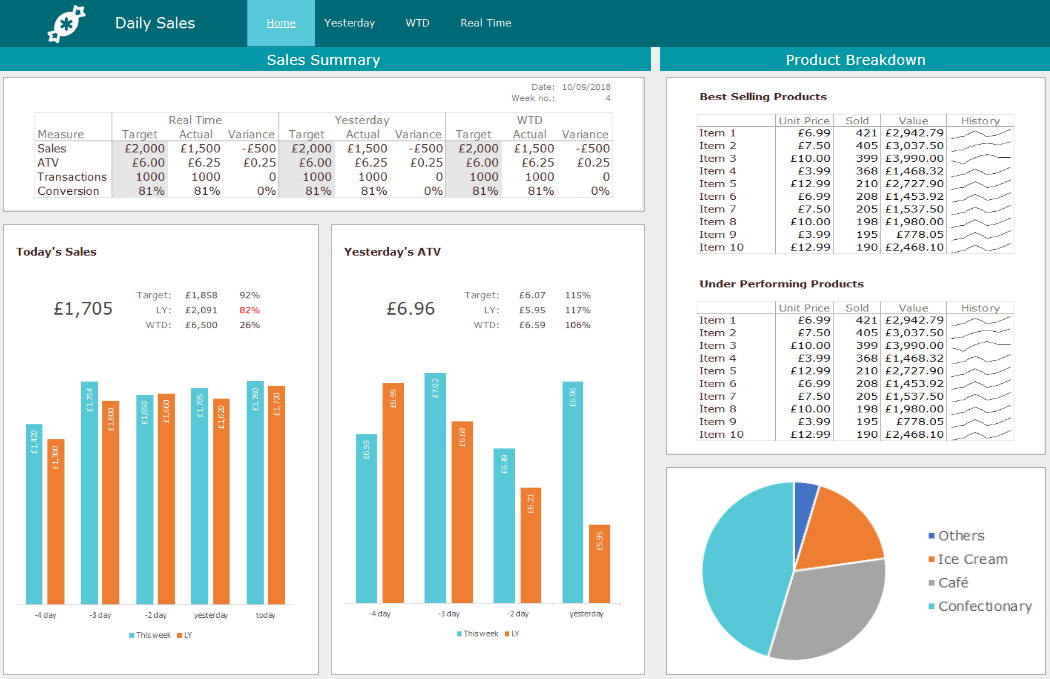The image size is (1050, 679).
Task: Click the Conversion row label in the summary table
Action: coord(68,191)
